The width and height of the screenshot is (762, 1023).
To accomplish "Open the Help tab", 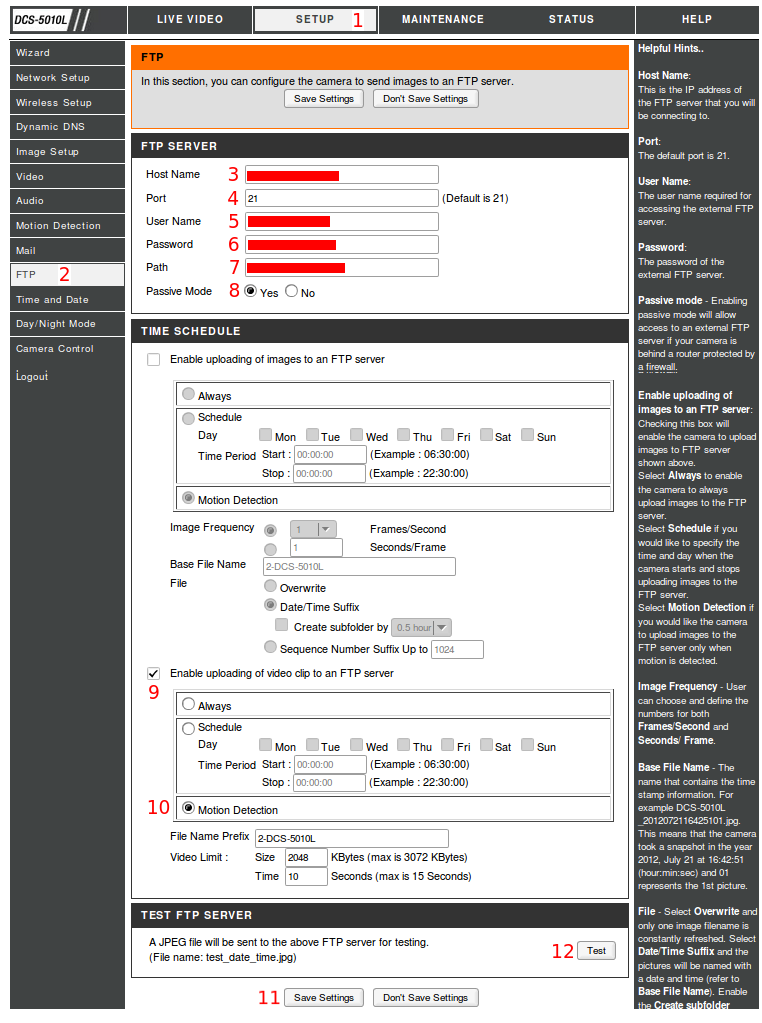I will click(x=697, y=20).
